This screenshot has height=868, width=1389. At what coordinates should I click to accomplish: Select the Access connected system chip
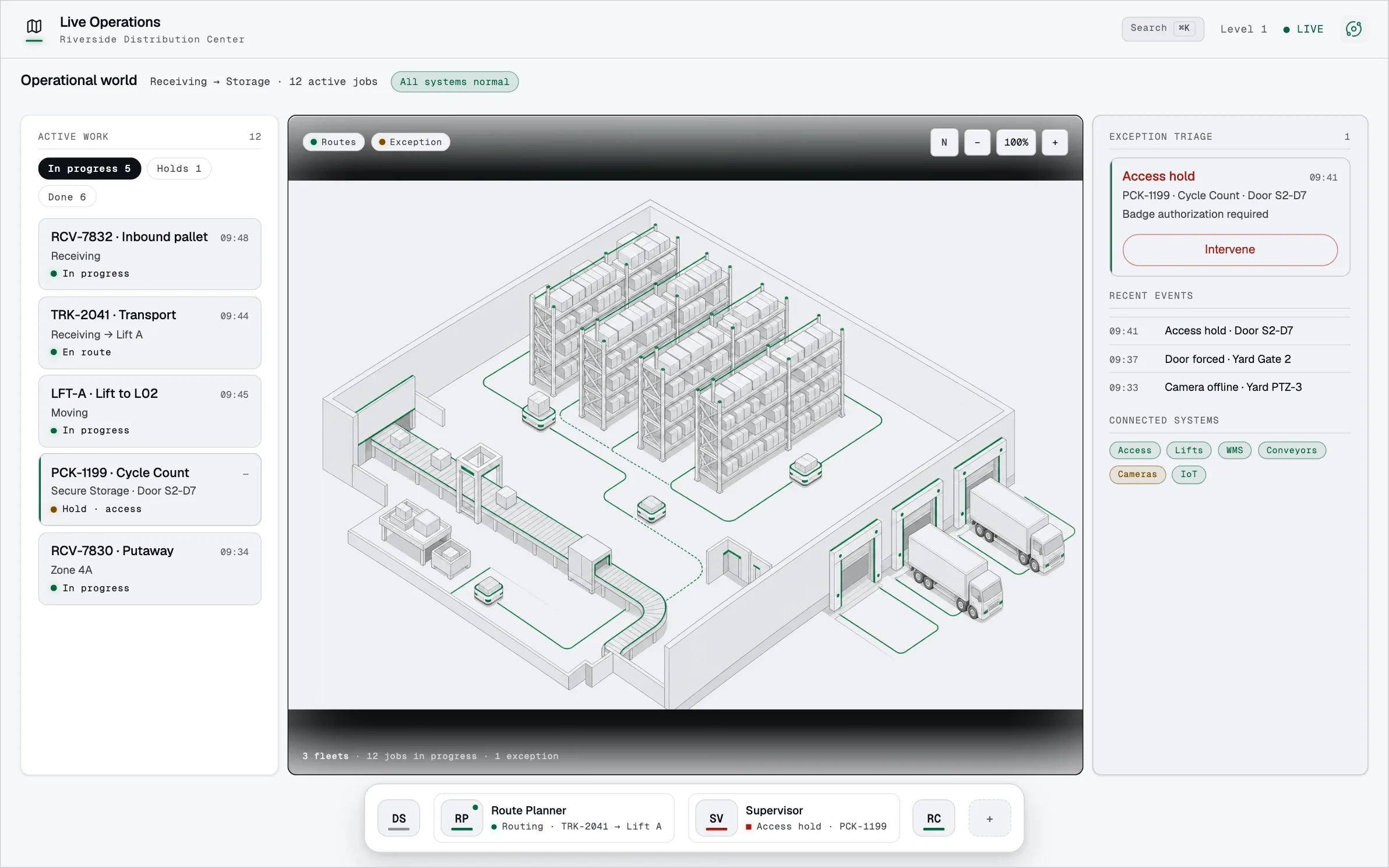pyautogui.click(x=1134, y=450)
